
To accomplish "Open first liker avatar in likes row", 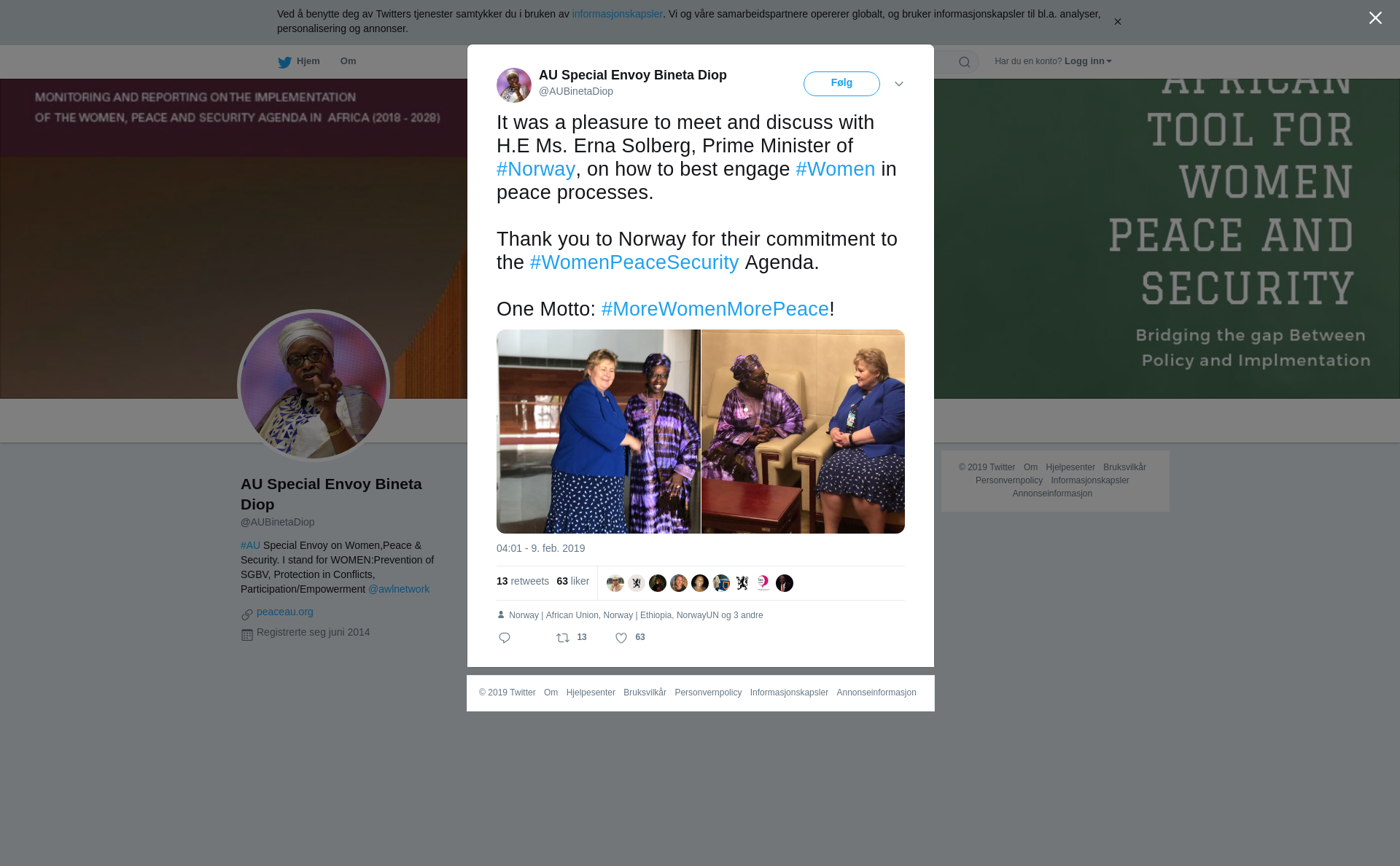I will [x=615, y=583].
